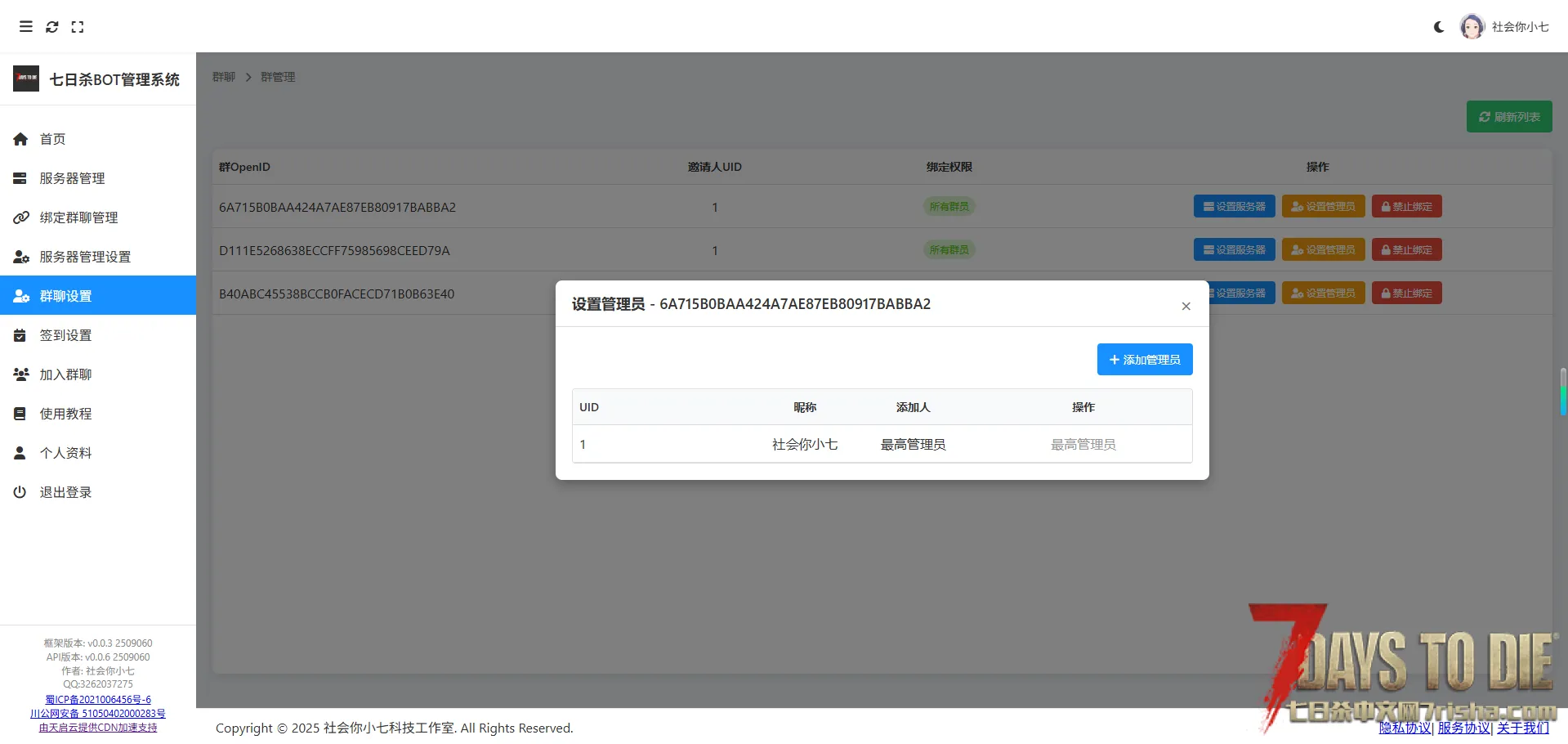
Task: Click the home icon beside 首页
Action: point(20,139)
